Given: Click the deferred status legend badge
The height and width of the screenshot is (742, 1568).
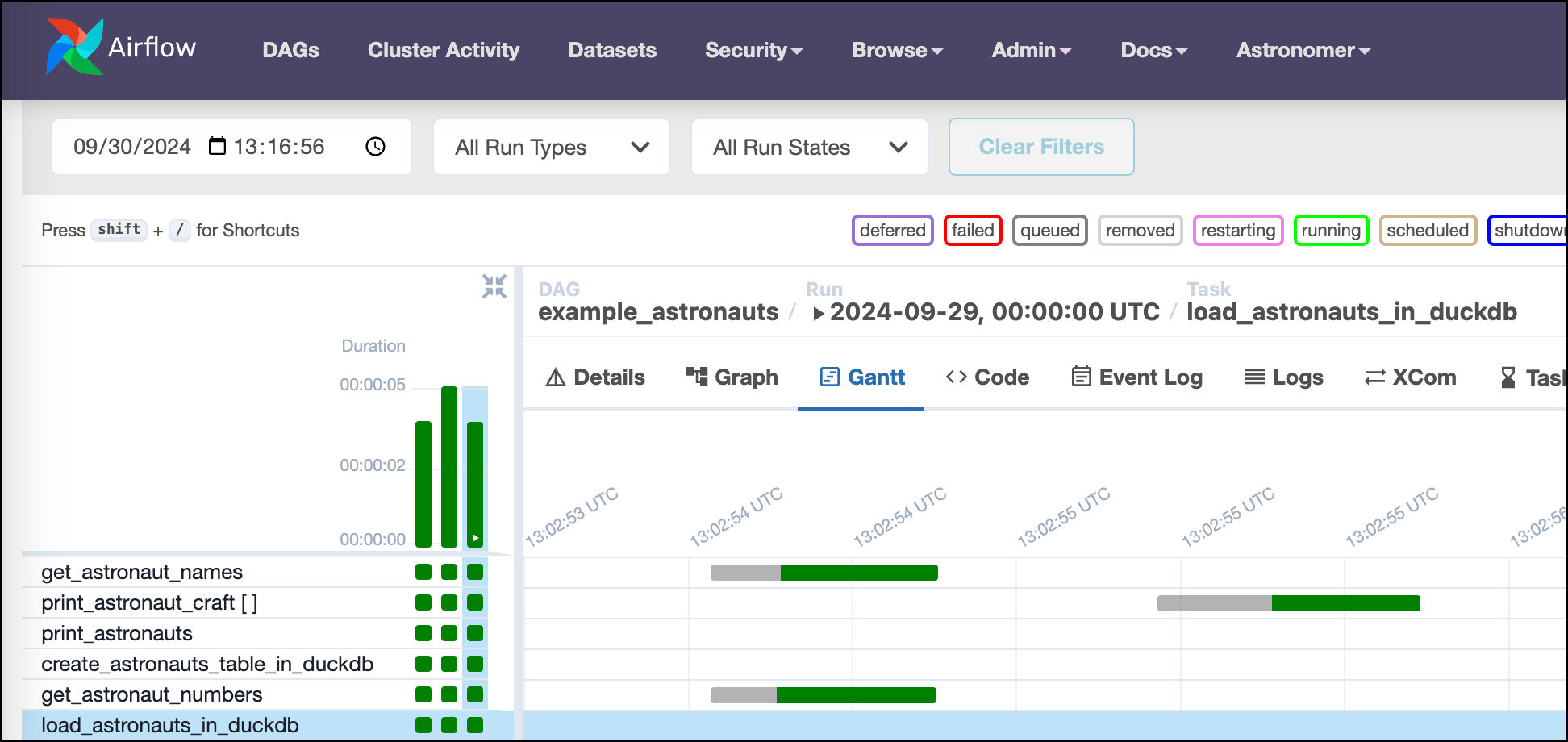Looking at the screenshot, I should (893, 231).
